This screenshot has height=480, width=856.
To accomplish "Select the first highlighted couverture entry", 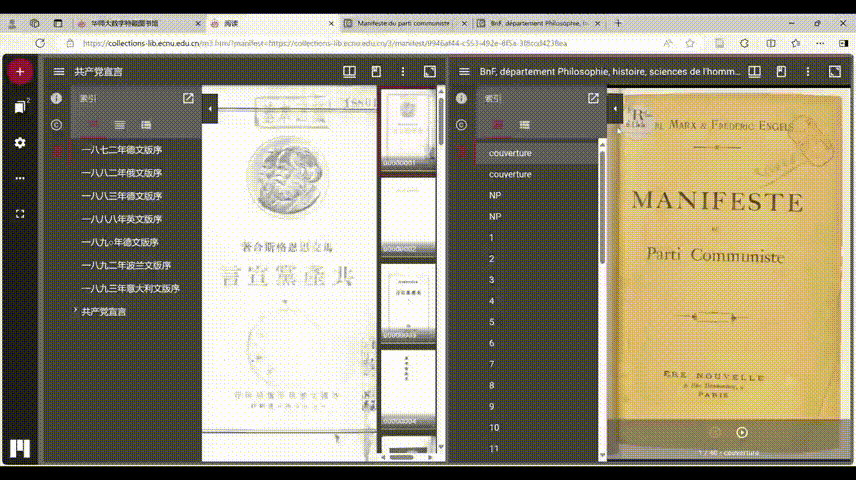I will [537, 153].
